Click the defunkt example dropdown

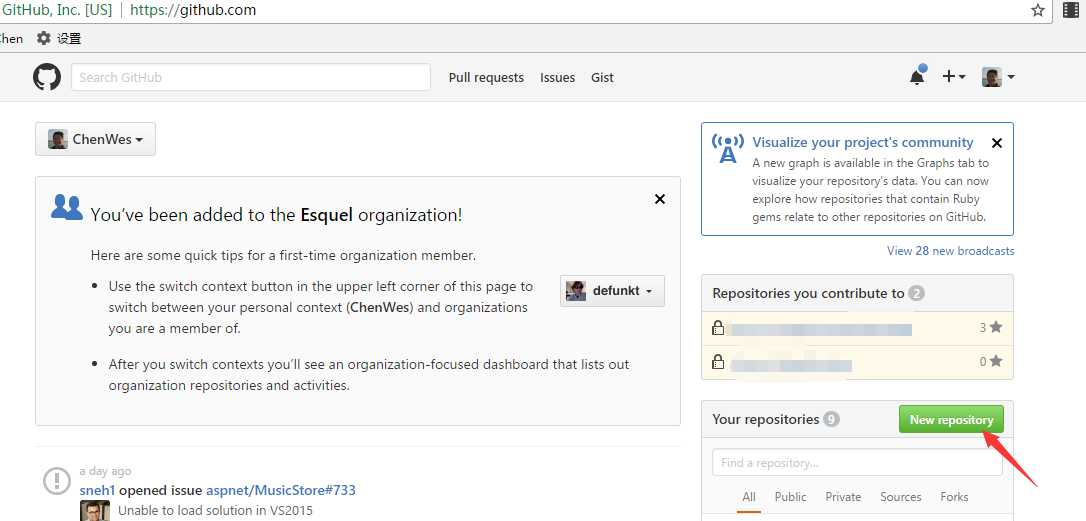pos(612,291)
